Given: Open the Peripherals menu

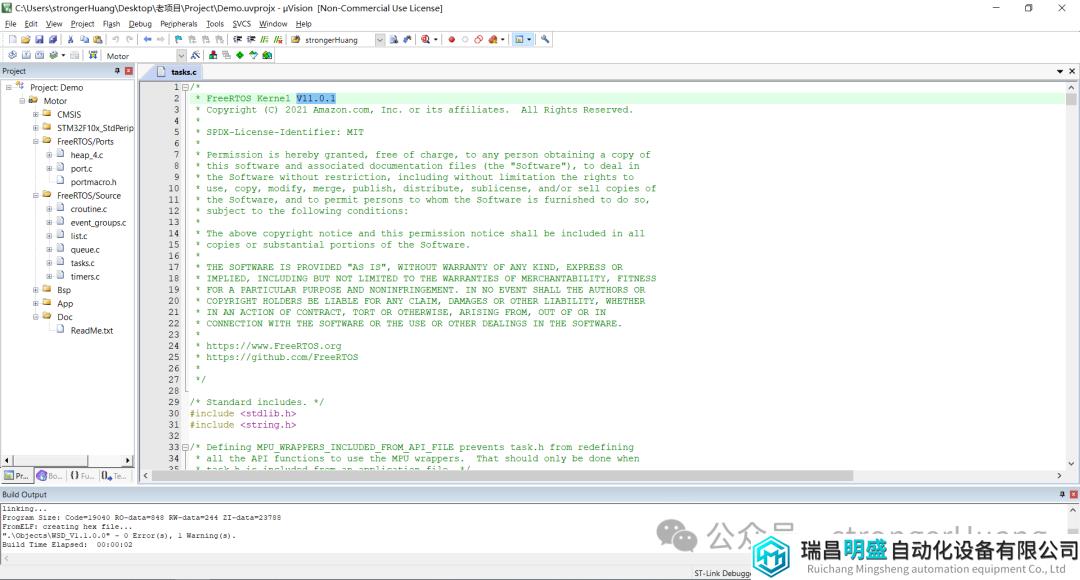Looking at the screenshot, I should (x=178, y=24).
